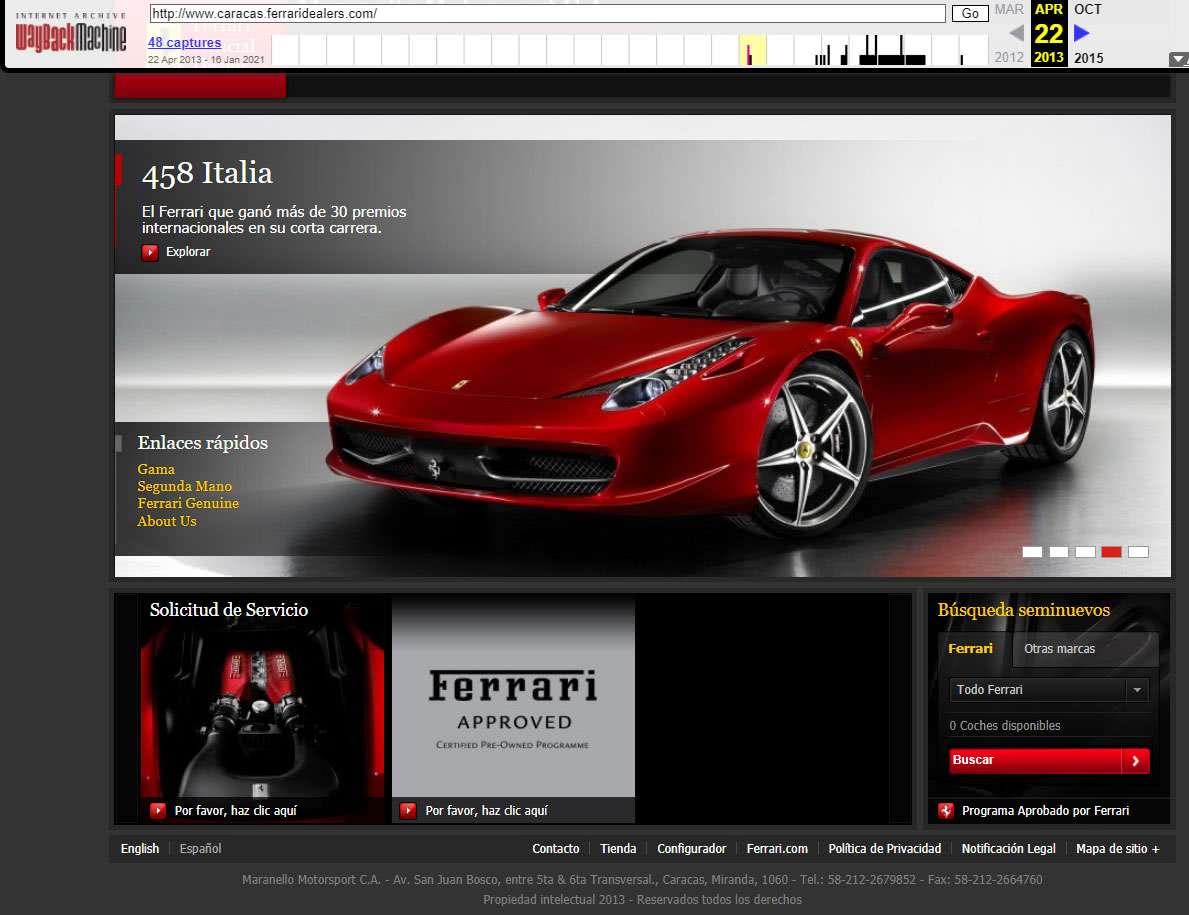The width and height of the screenshot is (1189, 915).
Task: Open Segunda Mano quick link
Action: [x=184, y=486]
